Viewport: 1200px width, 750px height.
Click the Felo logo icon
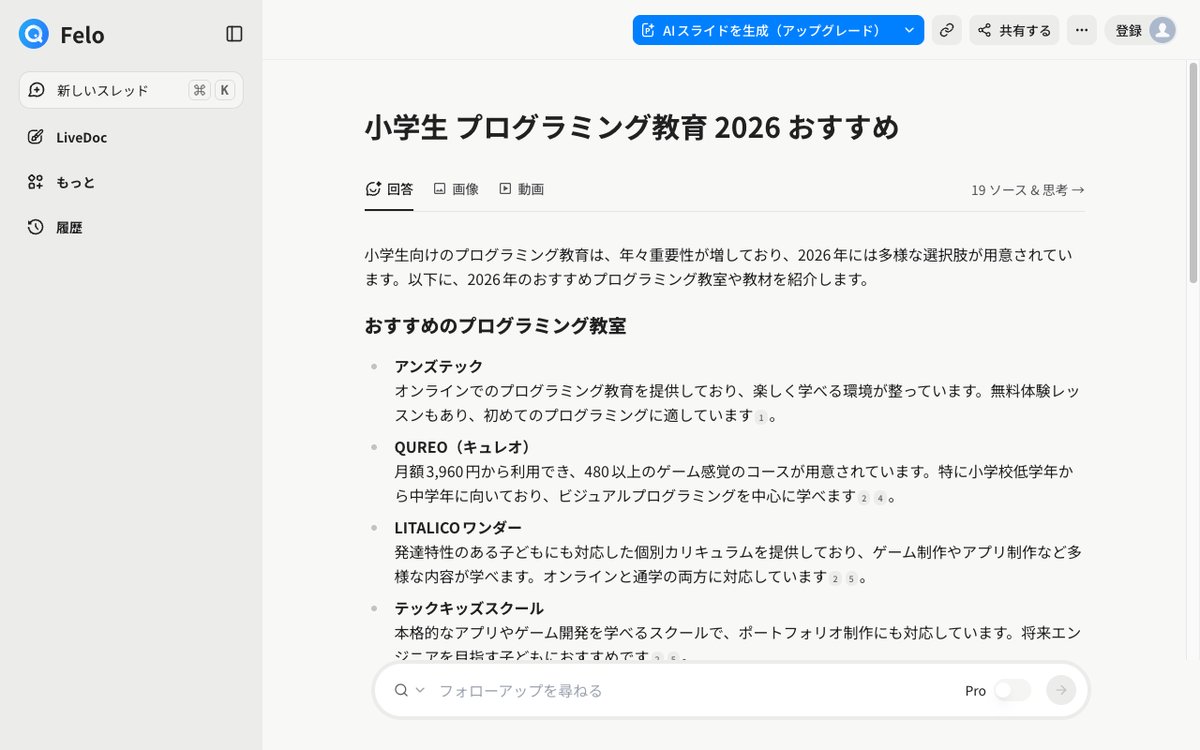(33, 34)
